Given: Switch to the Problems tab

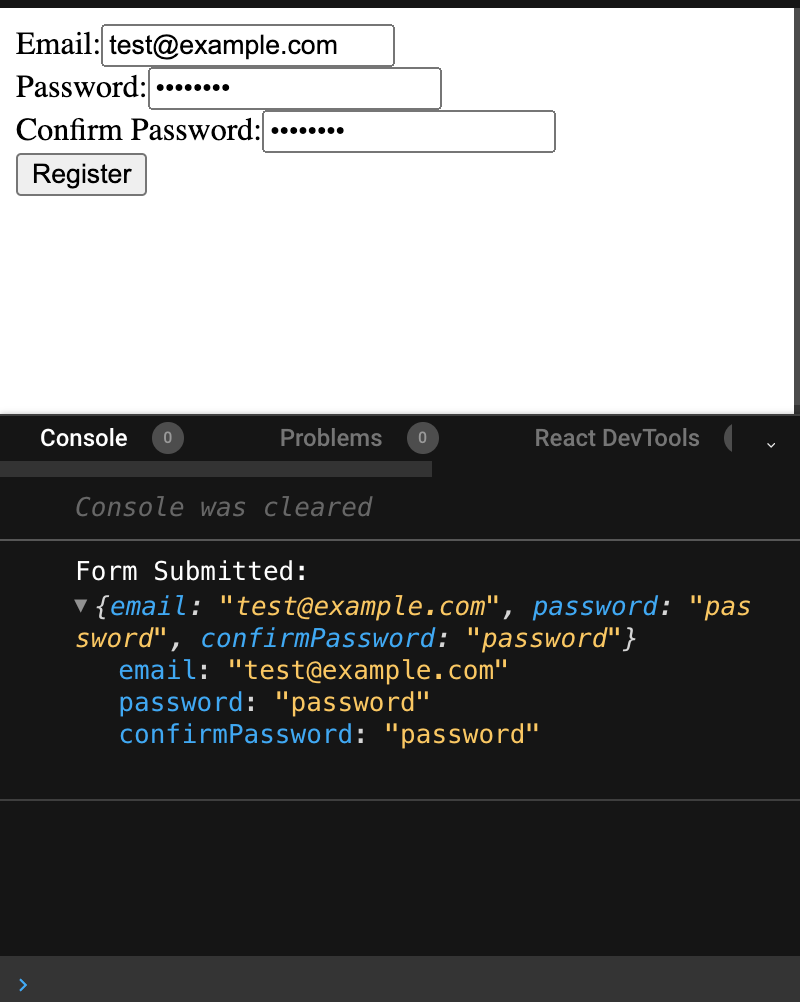Looking at the screenshot, I should [331, 438].
